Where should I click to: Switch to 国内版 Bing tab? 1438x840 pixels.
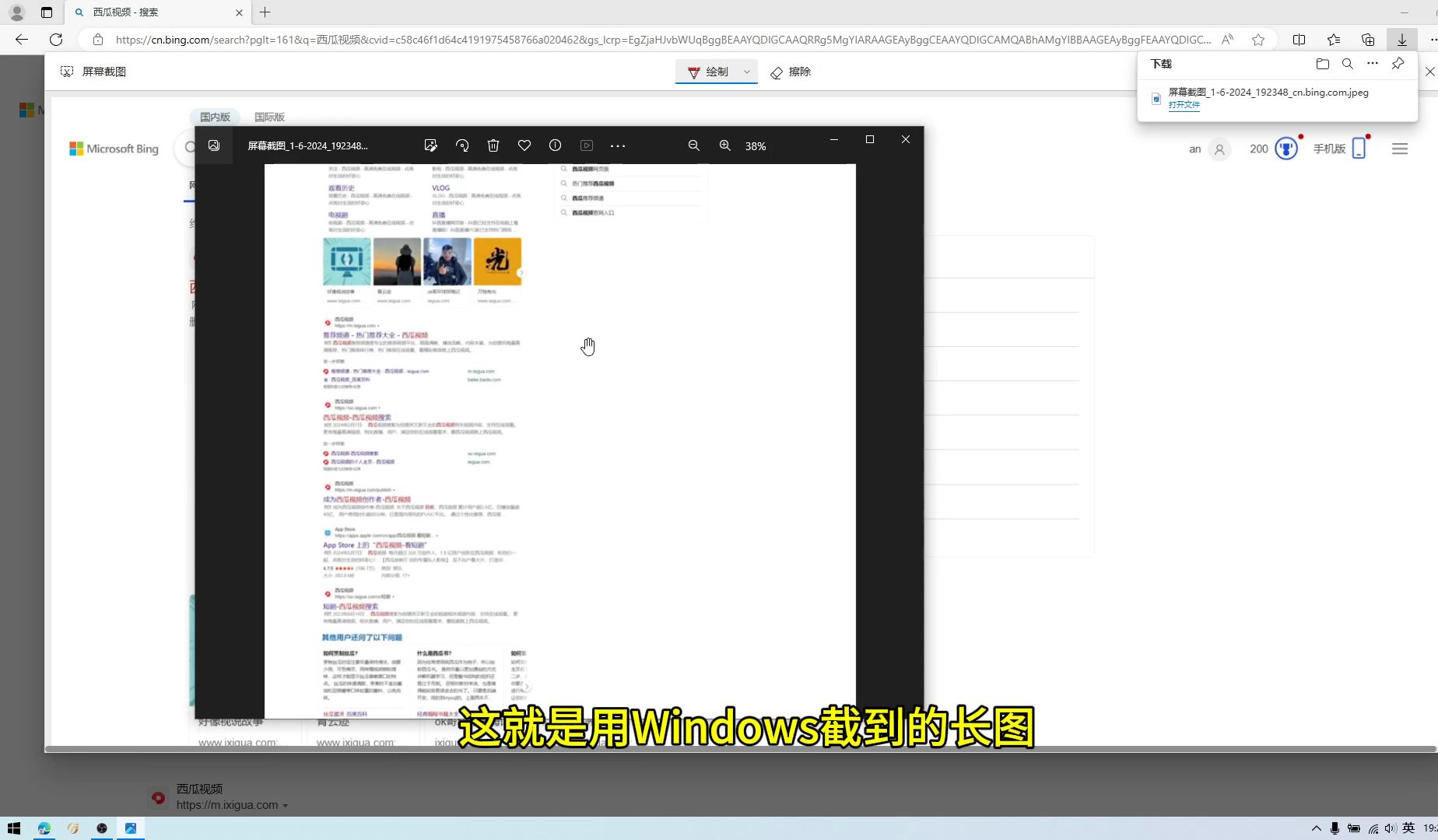pos(215,117)
